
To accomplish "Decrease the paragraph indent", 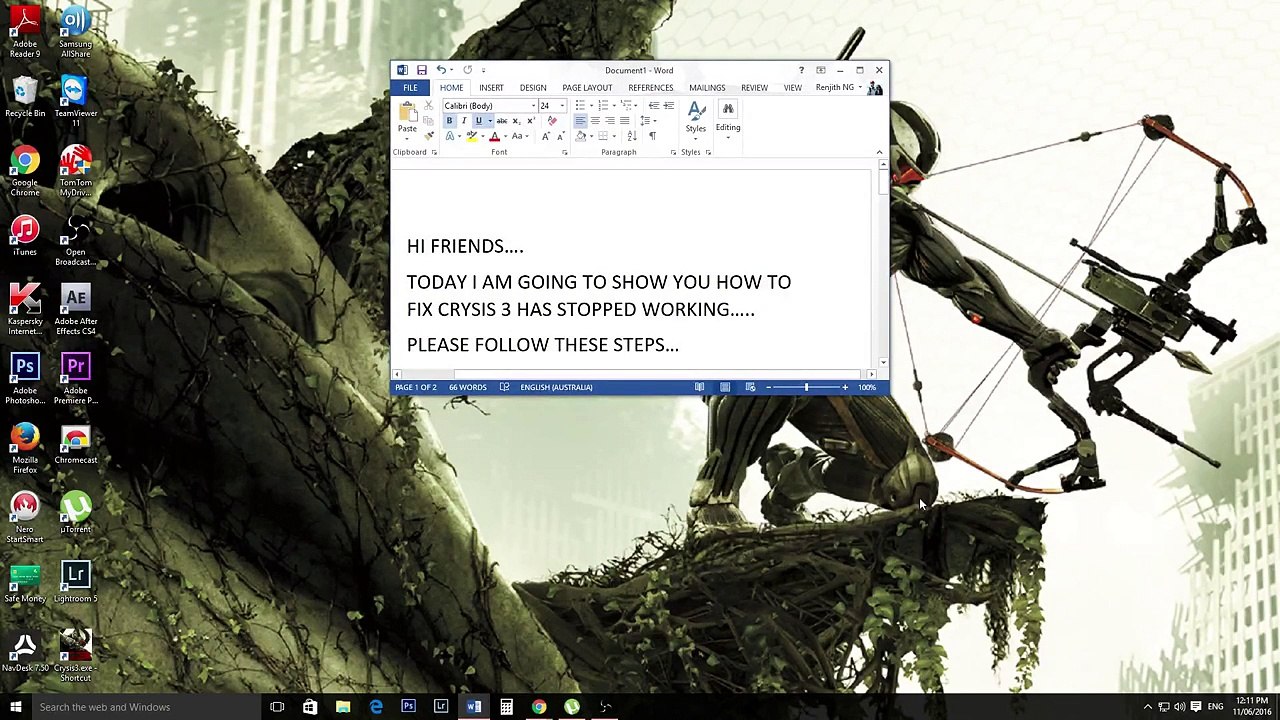I will [x=653, y=106].
